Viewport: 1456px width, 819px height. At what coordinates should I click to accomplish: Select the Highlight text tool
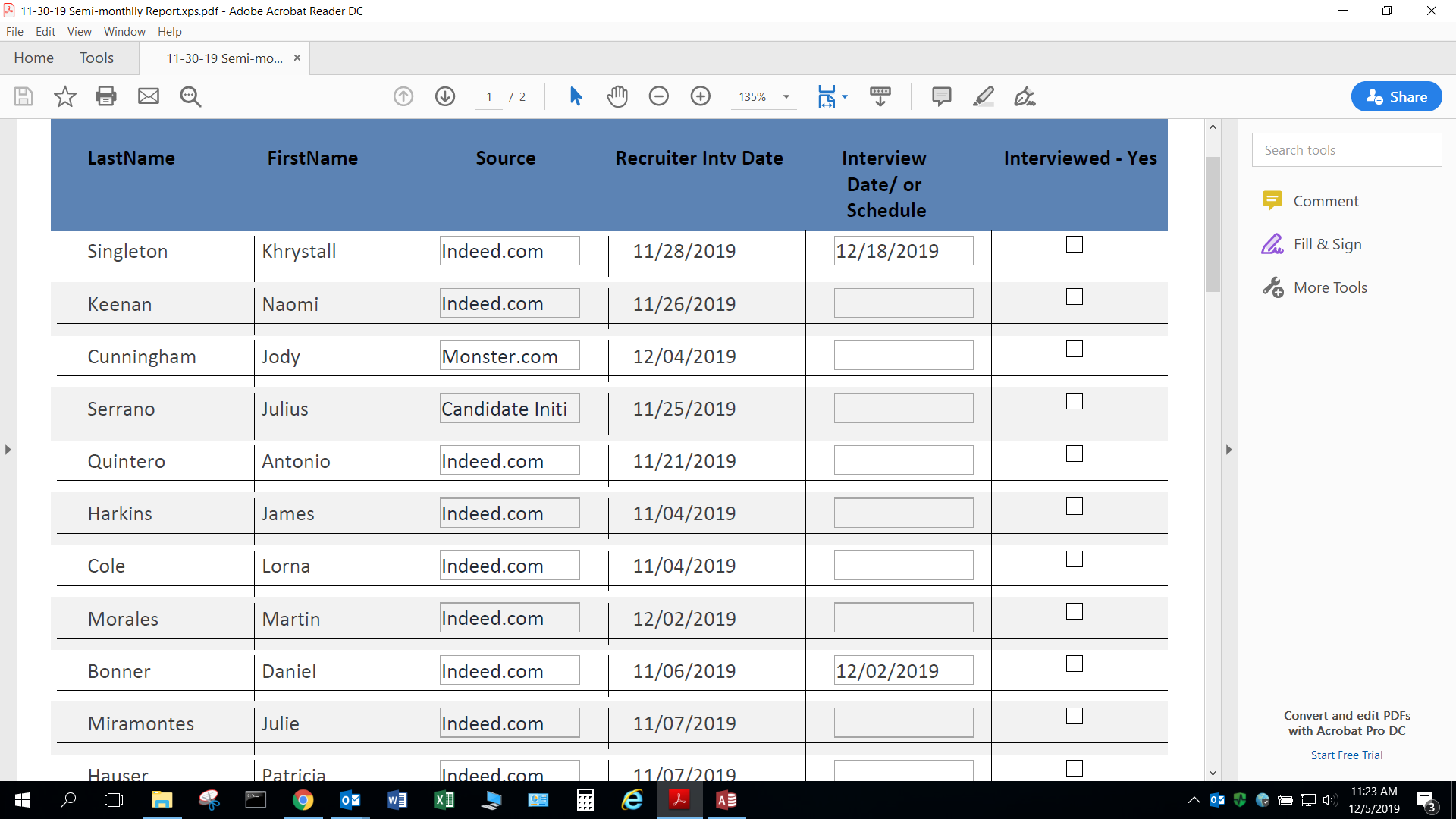tap(984, 96)
